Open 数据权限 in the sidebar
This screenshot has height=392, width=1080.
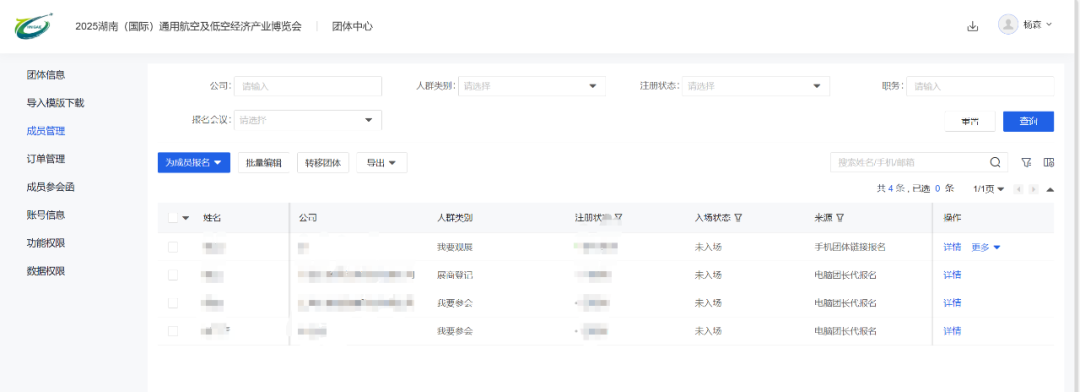46,271
